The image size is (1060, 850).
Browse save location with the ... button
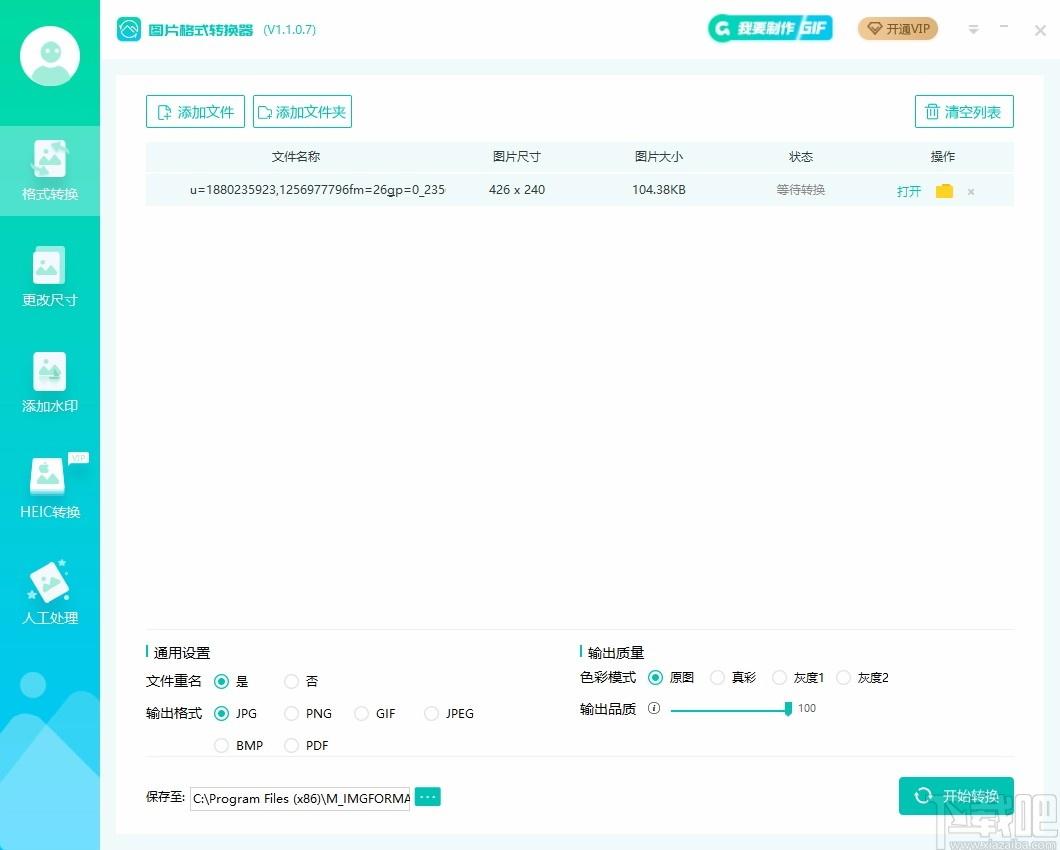(427, 797)
